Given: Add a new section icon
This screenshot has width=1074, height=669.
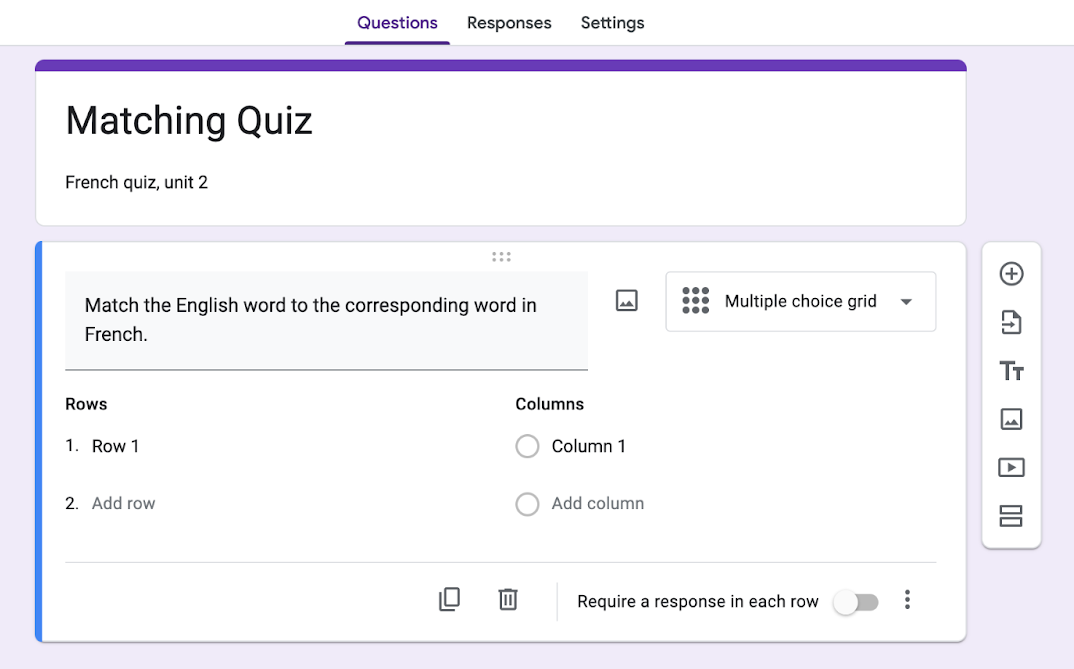Looking at the screenshot, I should 1011,516.
